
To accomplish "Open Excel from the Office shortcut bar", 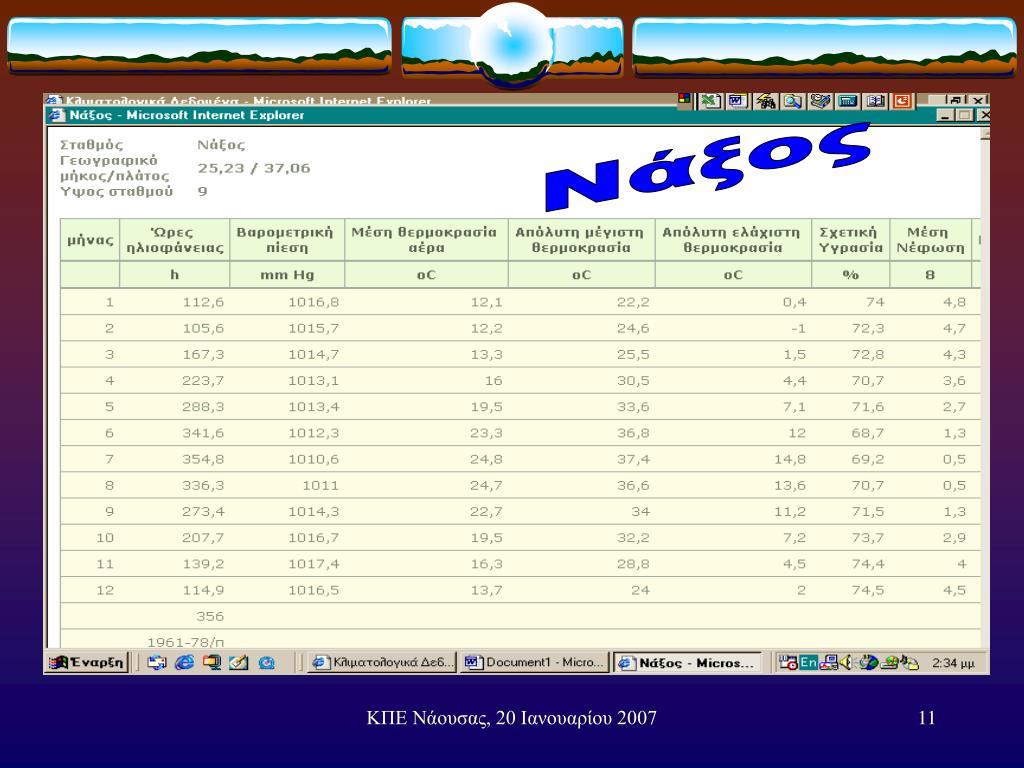I will (x=711, y=101).
